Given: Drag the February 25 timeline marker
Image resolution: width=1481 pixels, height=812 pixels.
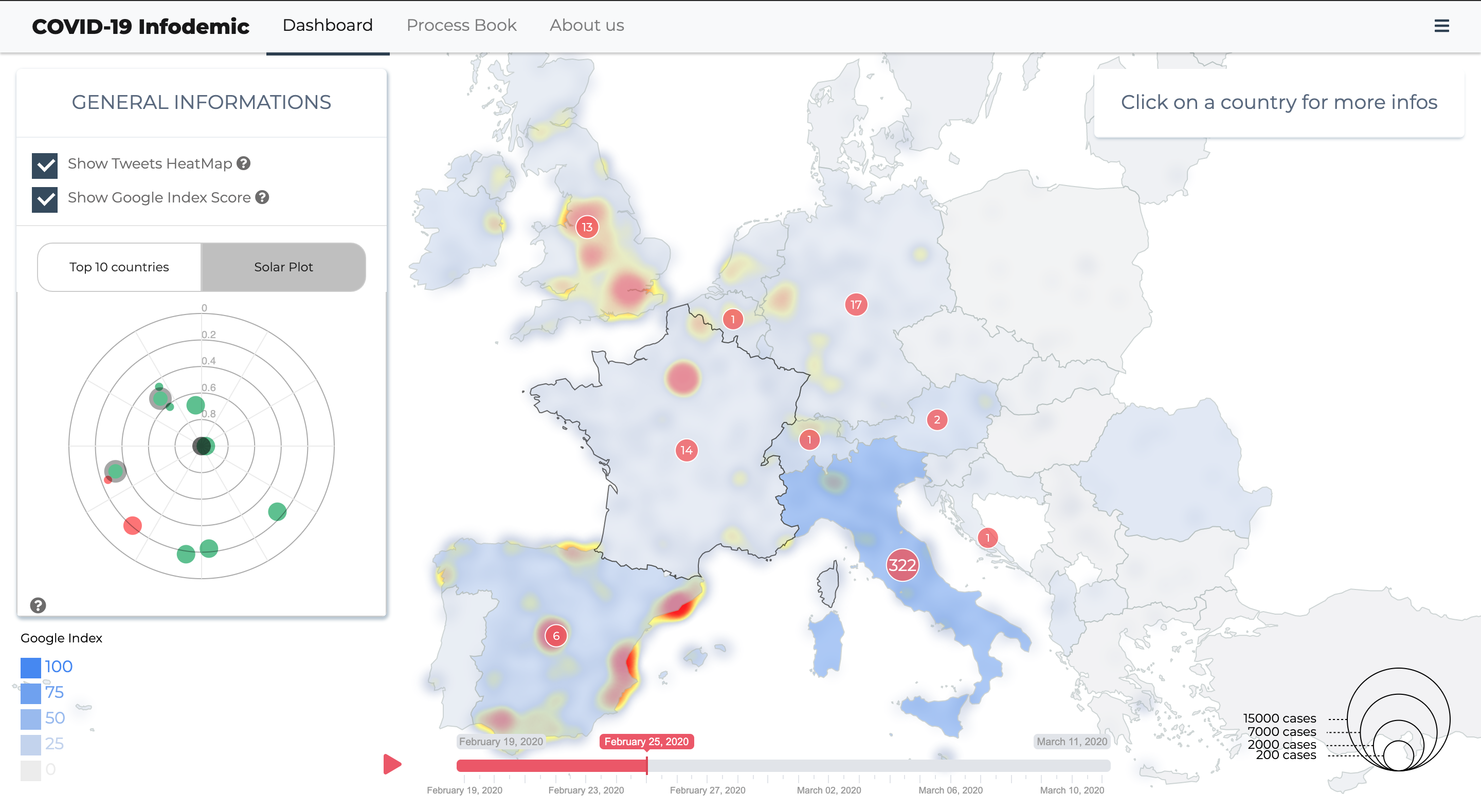Looking at the screenshot, I should pyautogui.click(x=649, y=763).
